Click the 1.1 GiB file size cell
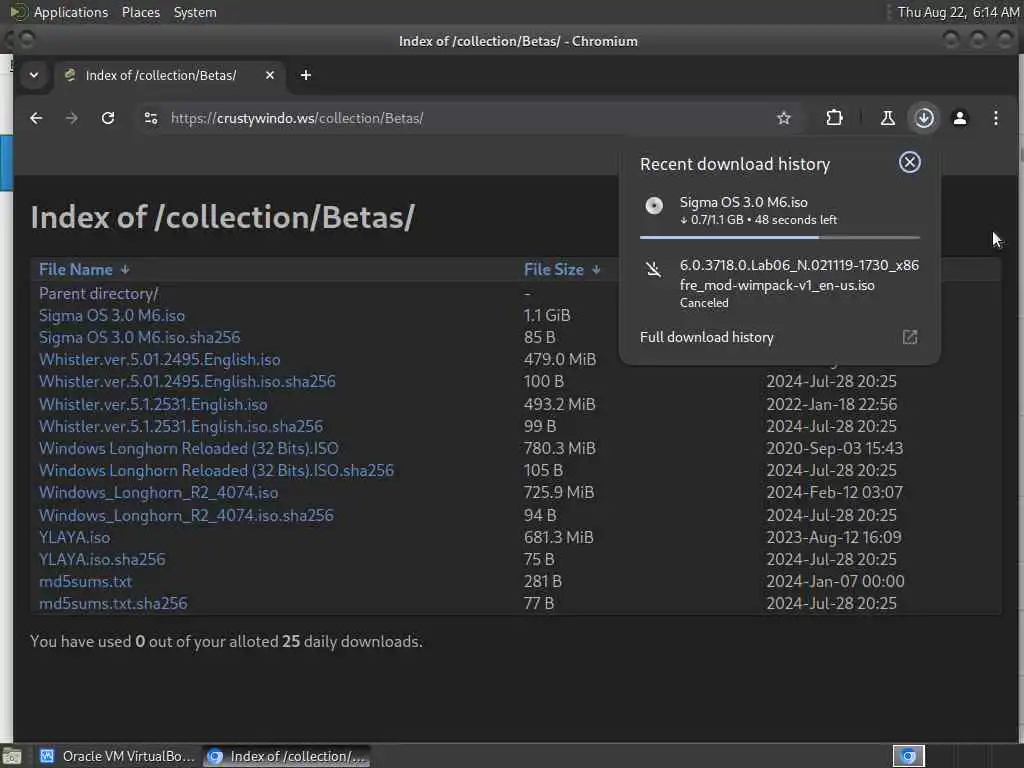This screenshot has width=1024, height=768. (x=547, y=315)
